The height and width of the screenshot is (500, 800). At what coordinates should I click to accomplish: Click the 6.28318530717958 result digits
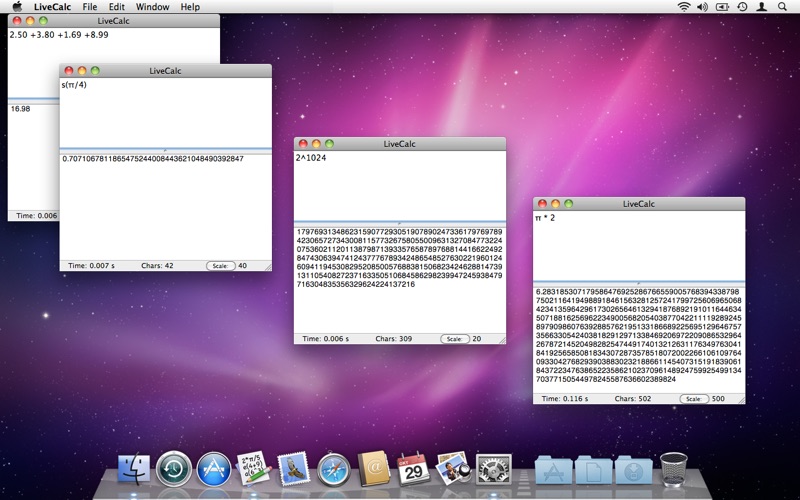[638, 336]
